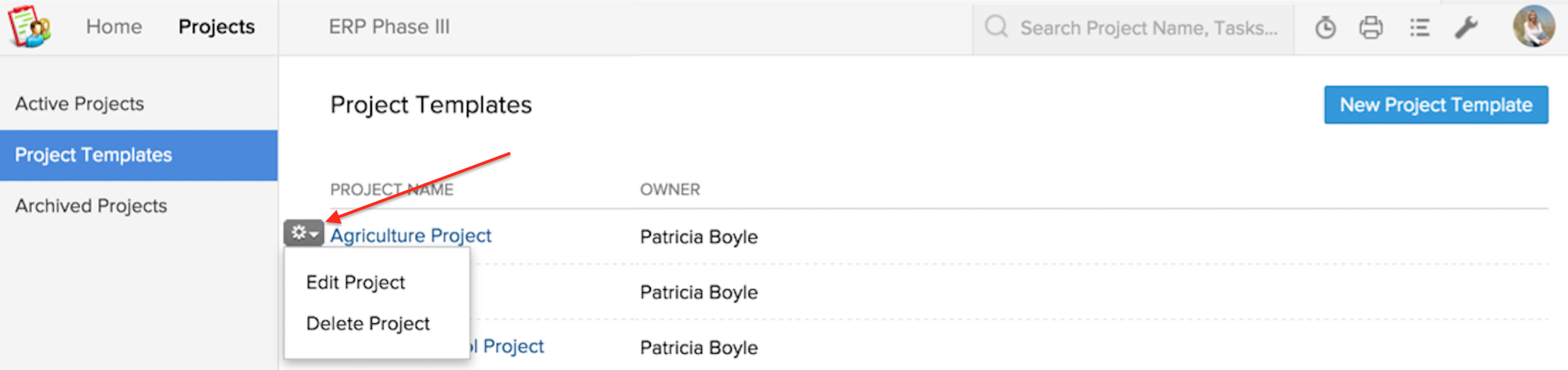Click the Zoho Projects logo icon
The height and width of the screenshot is (370, 1568).
(x=29, y=26)
